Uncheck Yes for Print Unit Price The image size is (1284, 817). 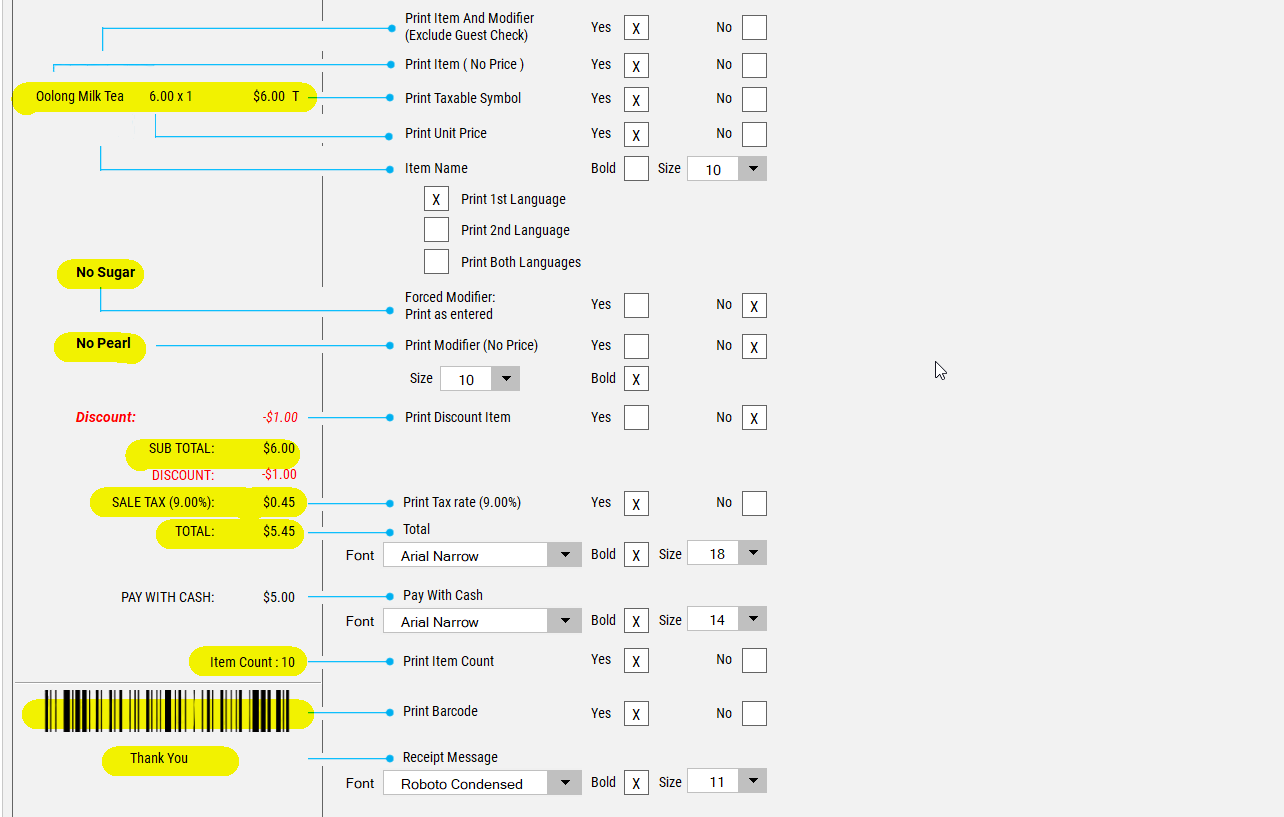[x=636, y=134]
